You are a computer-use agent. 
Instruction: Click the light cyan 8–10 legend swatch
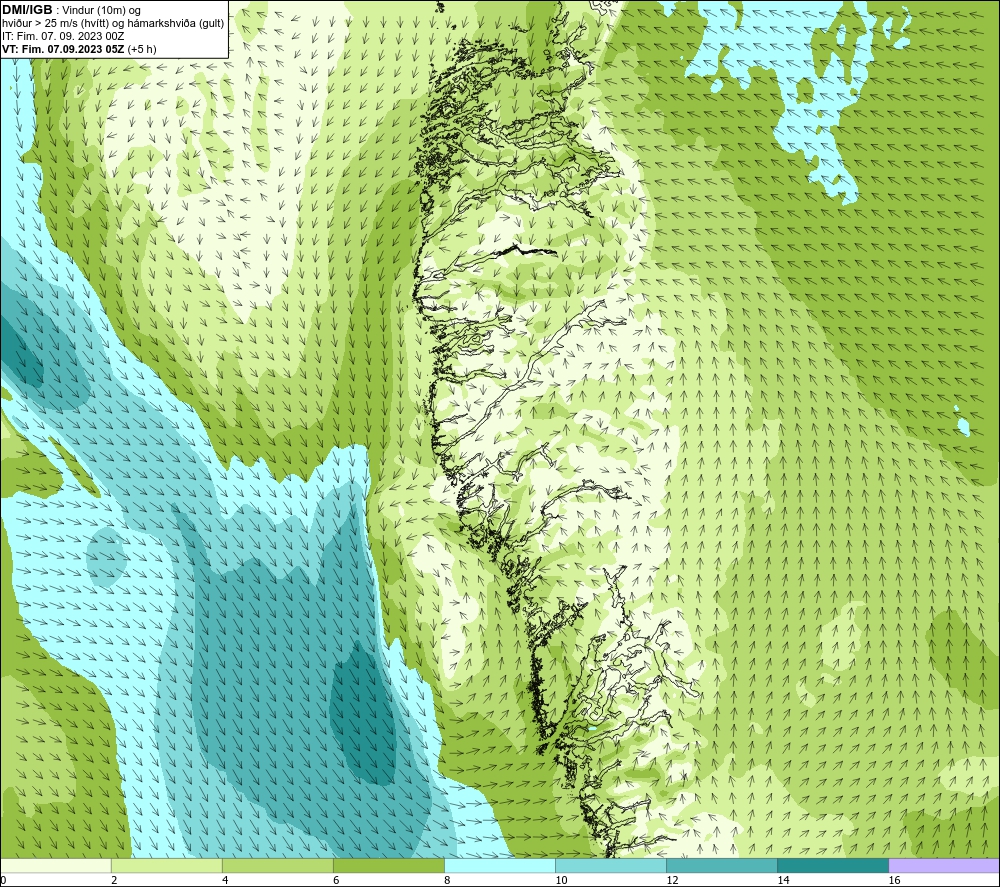pyautogui.click(x=500, y=866)
